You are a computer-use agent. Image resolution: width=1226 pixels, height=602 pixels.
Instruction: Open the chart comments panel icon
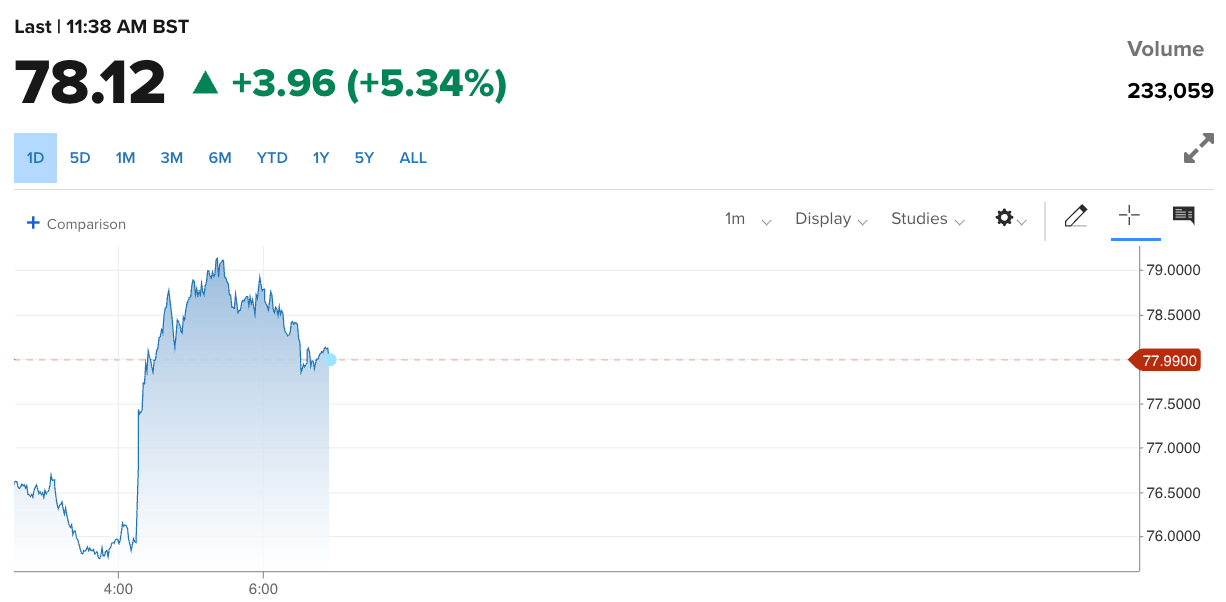1184,215
